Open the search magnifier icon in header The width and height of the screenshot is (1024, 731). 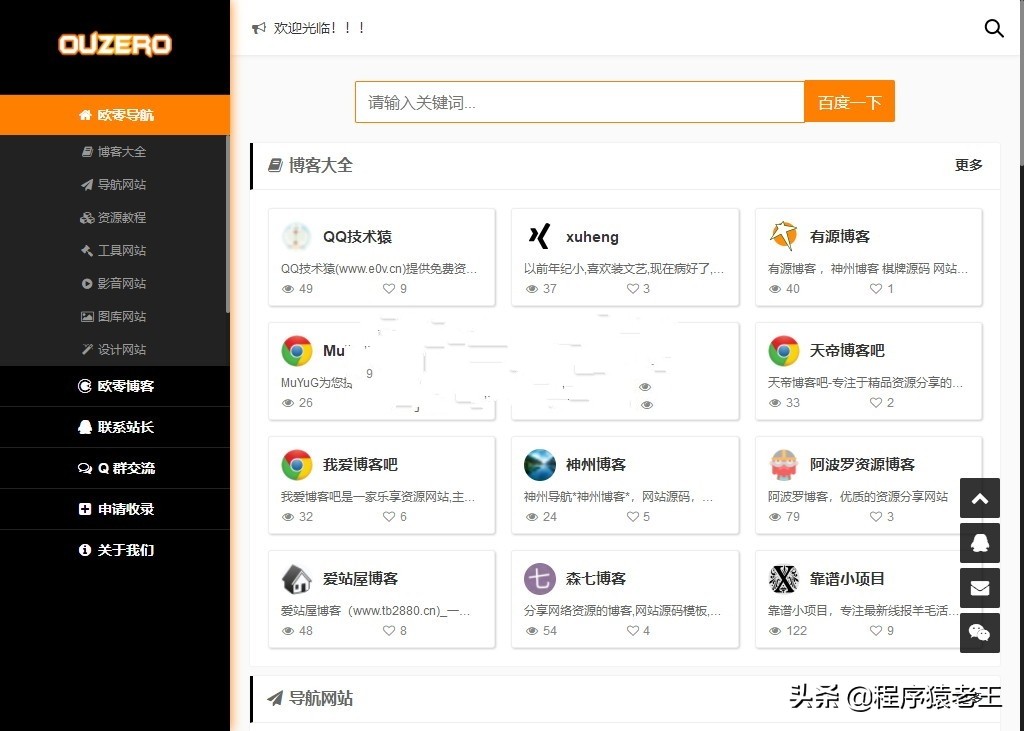[994, 28]
